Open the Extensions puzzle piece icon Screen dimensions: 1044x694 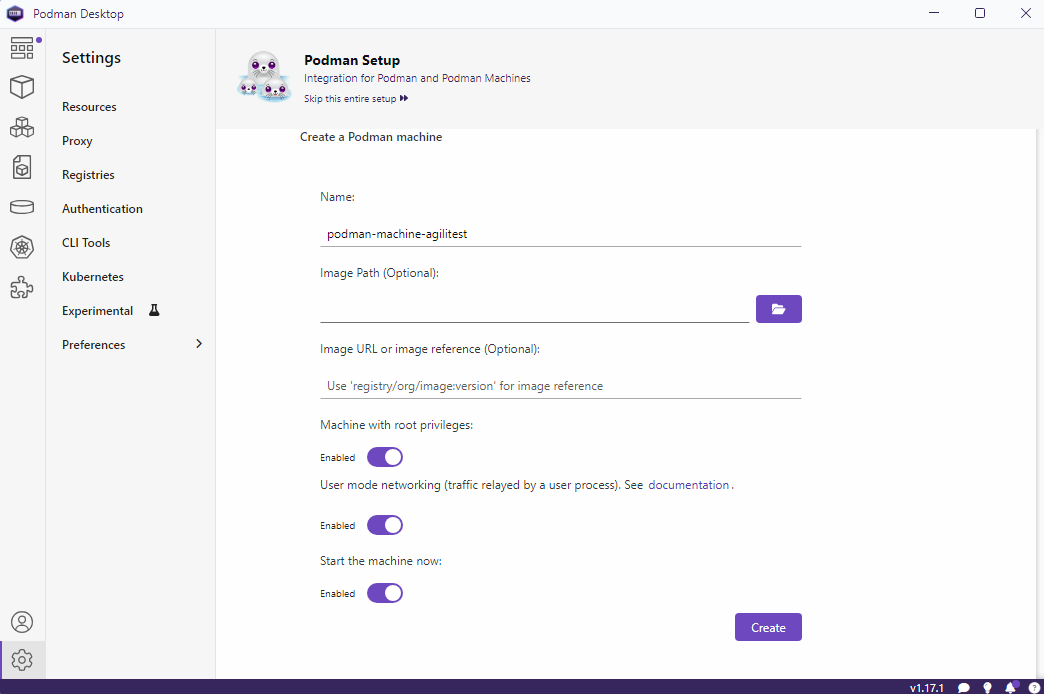22,287
